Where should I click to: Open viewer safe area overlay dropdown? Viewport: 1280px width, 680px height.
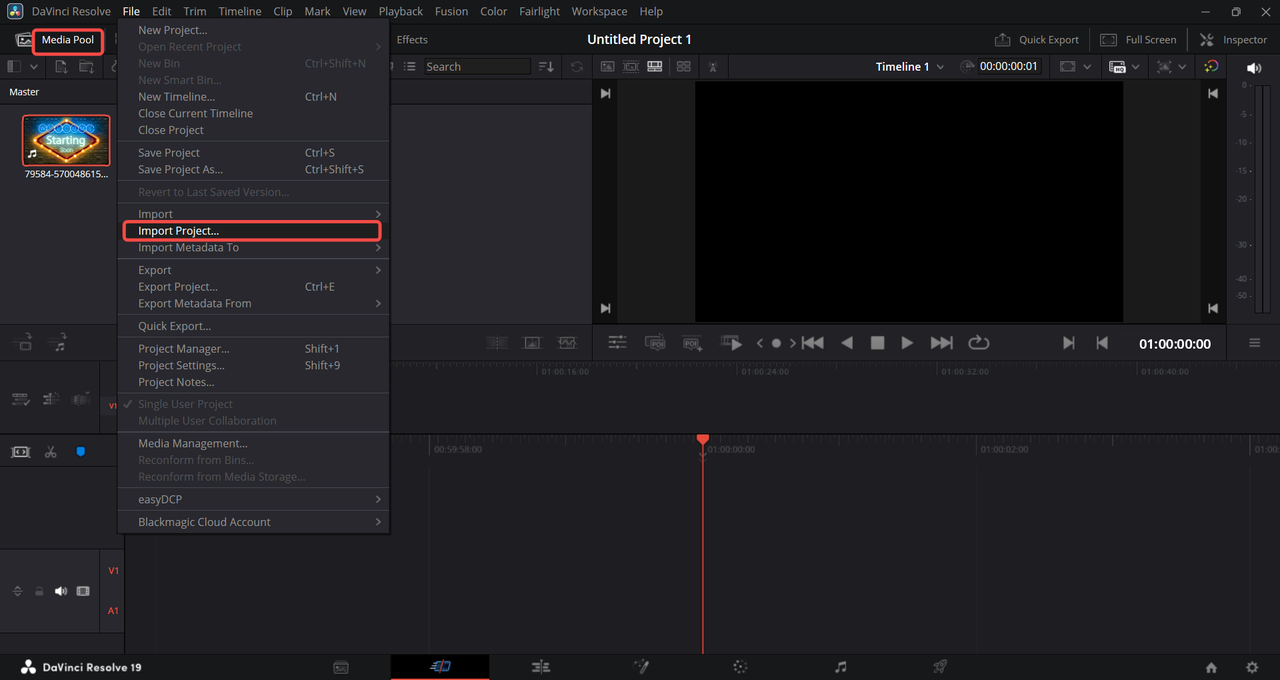1074,67
